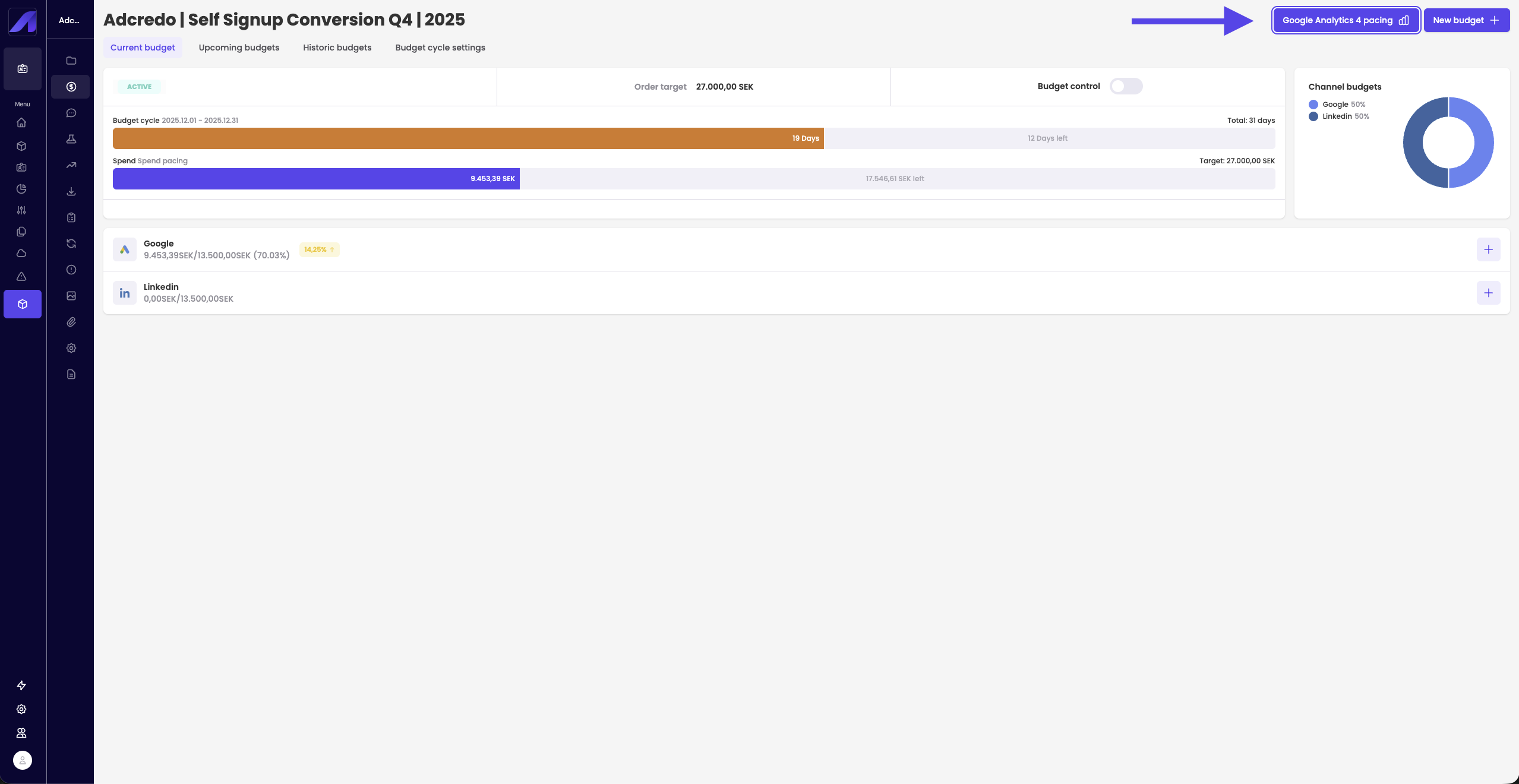Toggle the Google legend dot in Channel budgets
This screenshot has width=1519, height=784.
click(x=1313, y=105)
